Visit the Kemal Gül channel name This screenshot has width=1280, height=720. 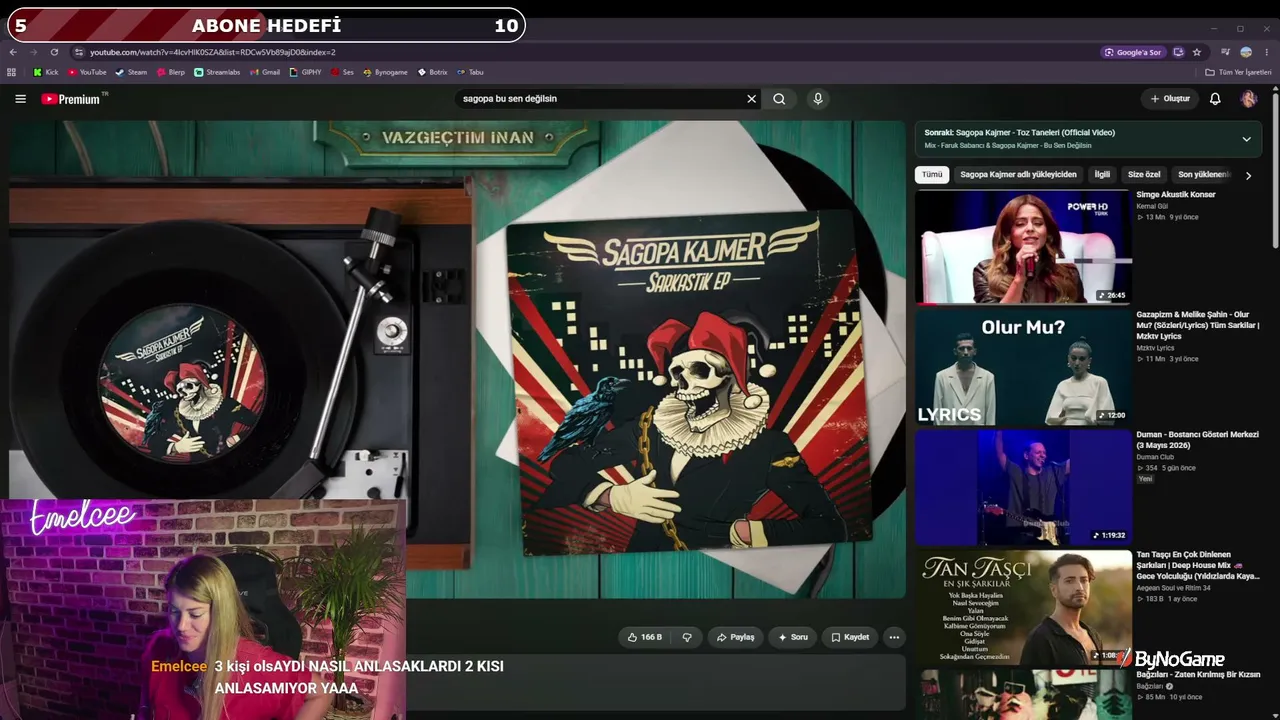1152,206
